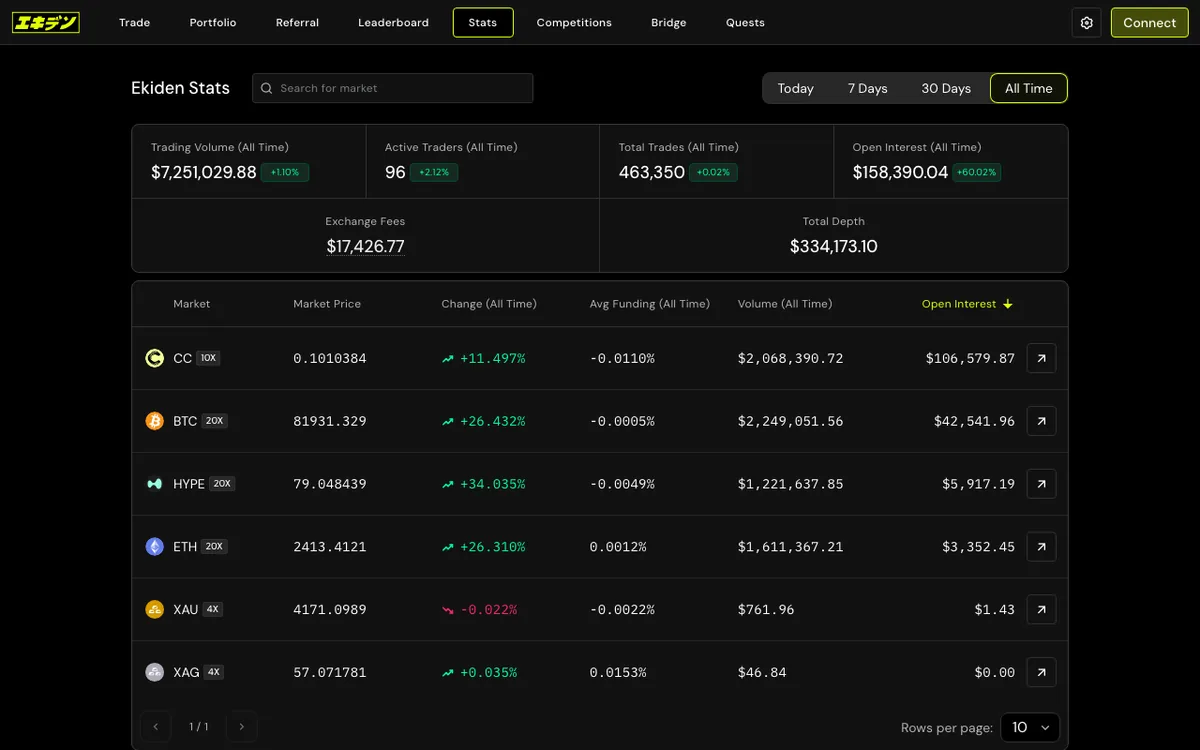Screen dimensions: 1200x750
Task: Click Open Interest +60.02% badge
Action: pyautogui.click(x=976, y=172)
